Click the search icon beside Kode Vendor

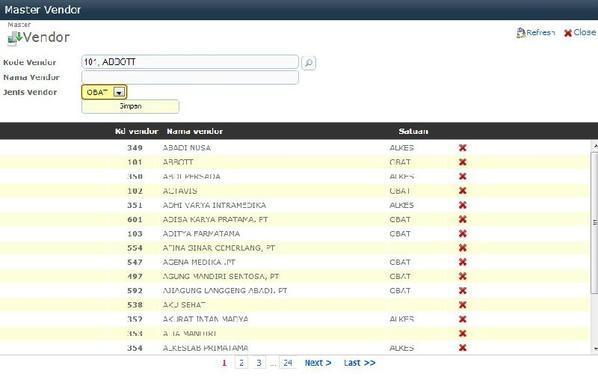(x=309, y=63)
